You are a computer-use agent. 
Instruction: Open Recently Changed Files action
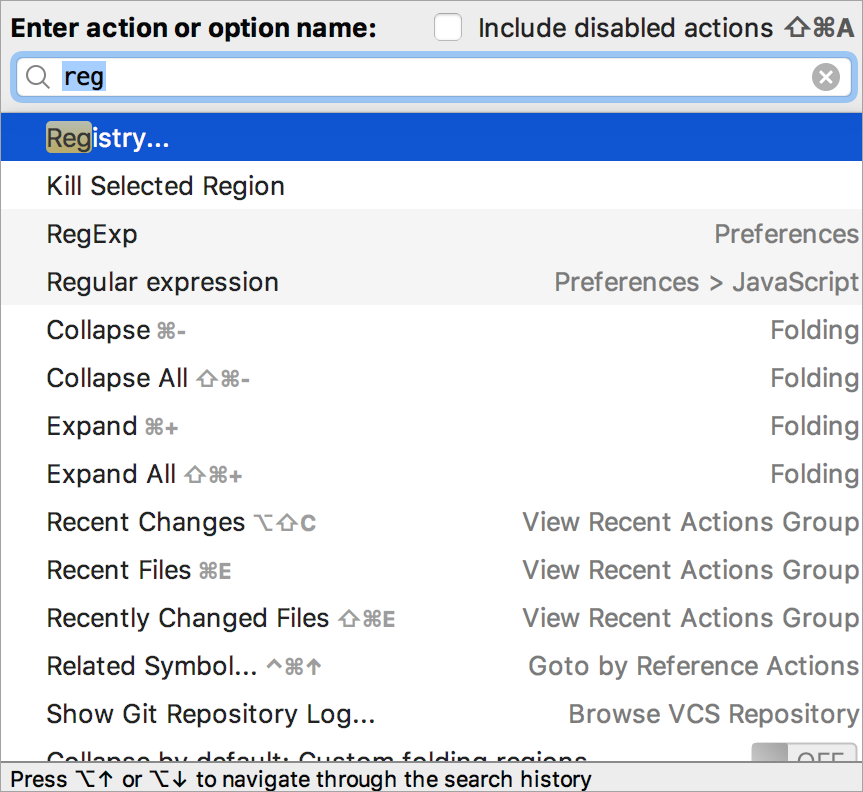432,618
